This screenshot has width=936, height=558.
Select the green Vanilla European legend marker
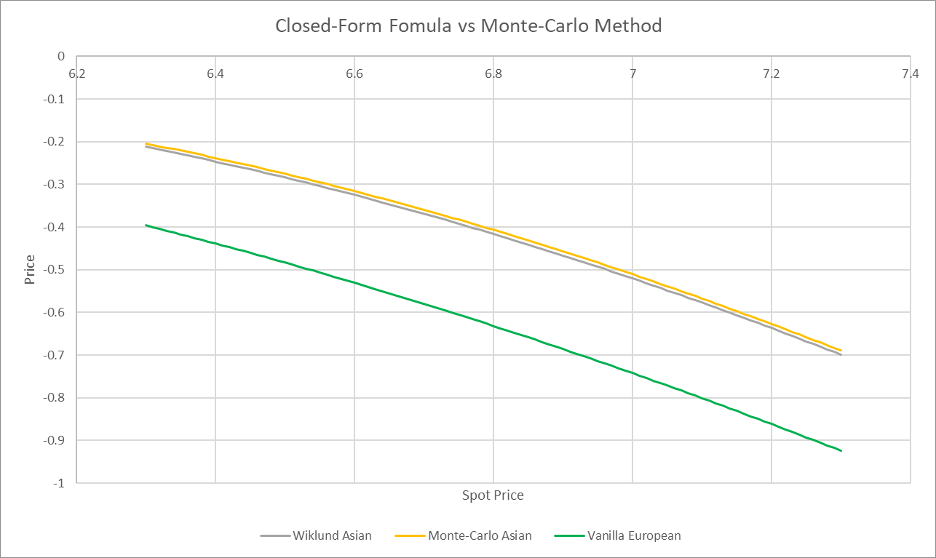coord(569,536)
